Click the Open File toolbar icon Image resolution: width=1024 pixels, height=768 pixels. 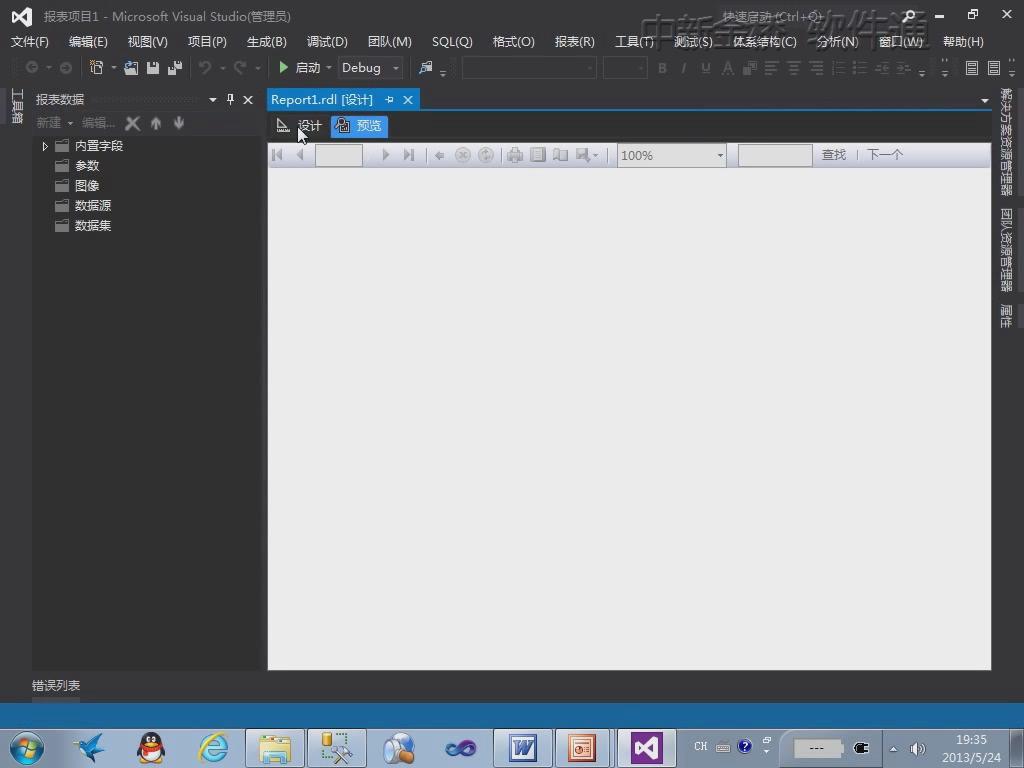click(x=131, y=67)
